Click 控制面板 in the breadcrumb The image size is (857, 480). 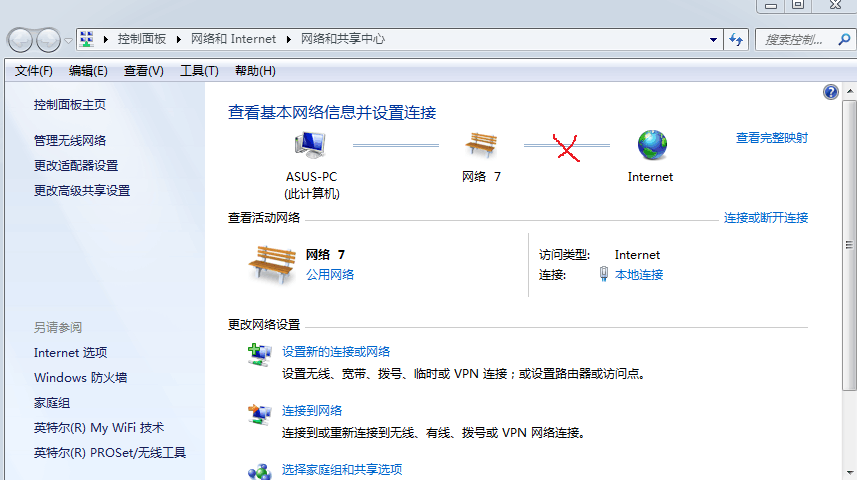pos(142,39)
